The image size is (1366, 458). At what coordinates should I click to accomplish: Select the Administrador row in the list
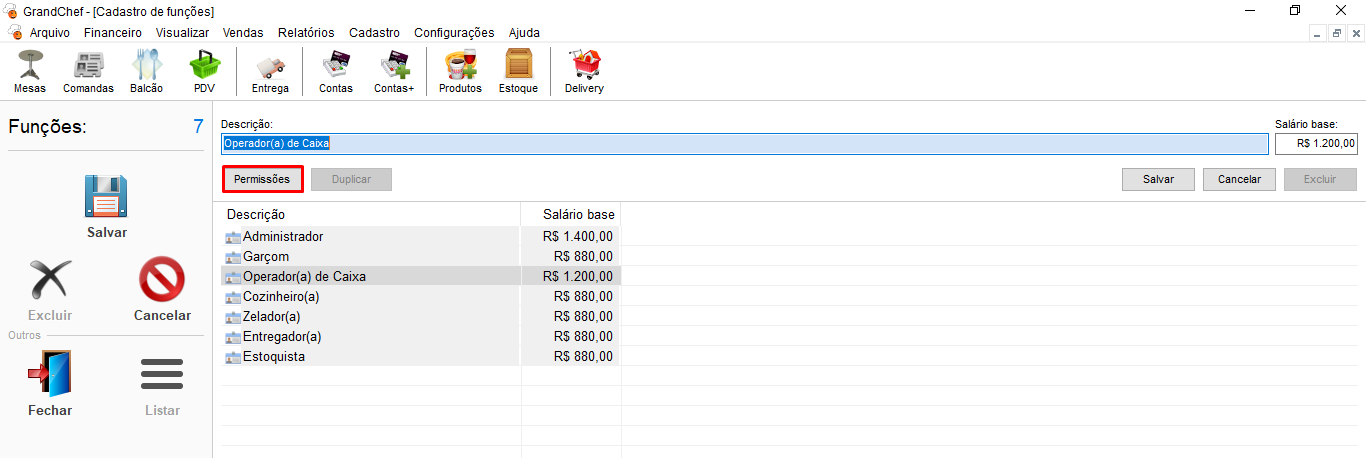point(283,237)
